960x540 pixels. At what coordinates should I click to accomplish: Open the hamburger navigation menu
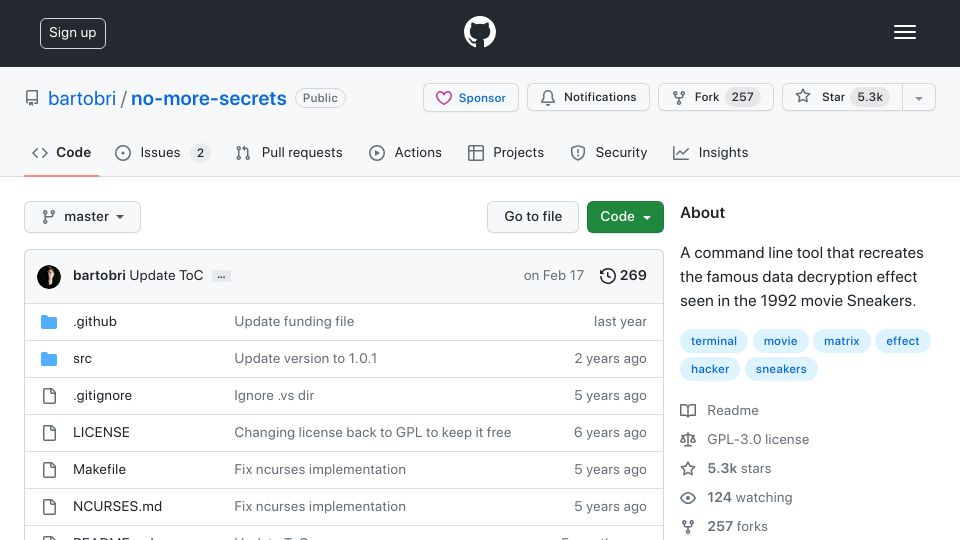904,32
